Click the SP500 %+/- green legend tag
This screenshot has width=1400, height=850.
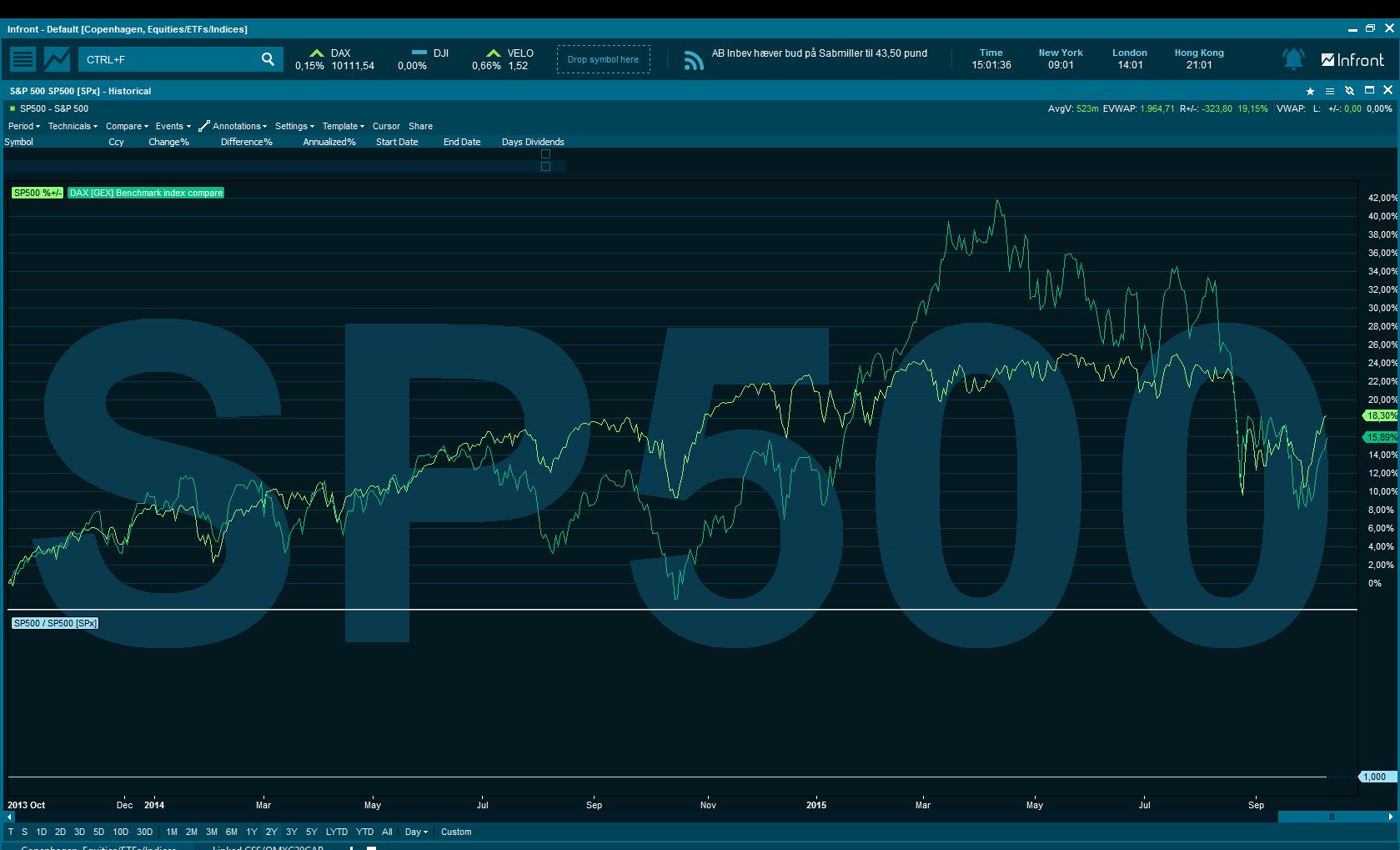tap(38, 193)
